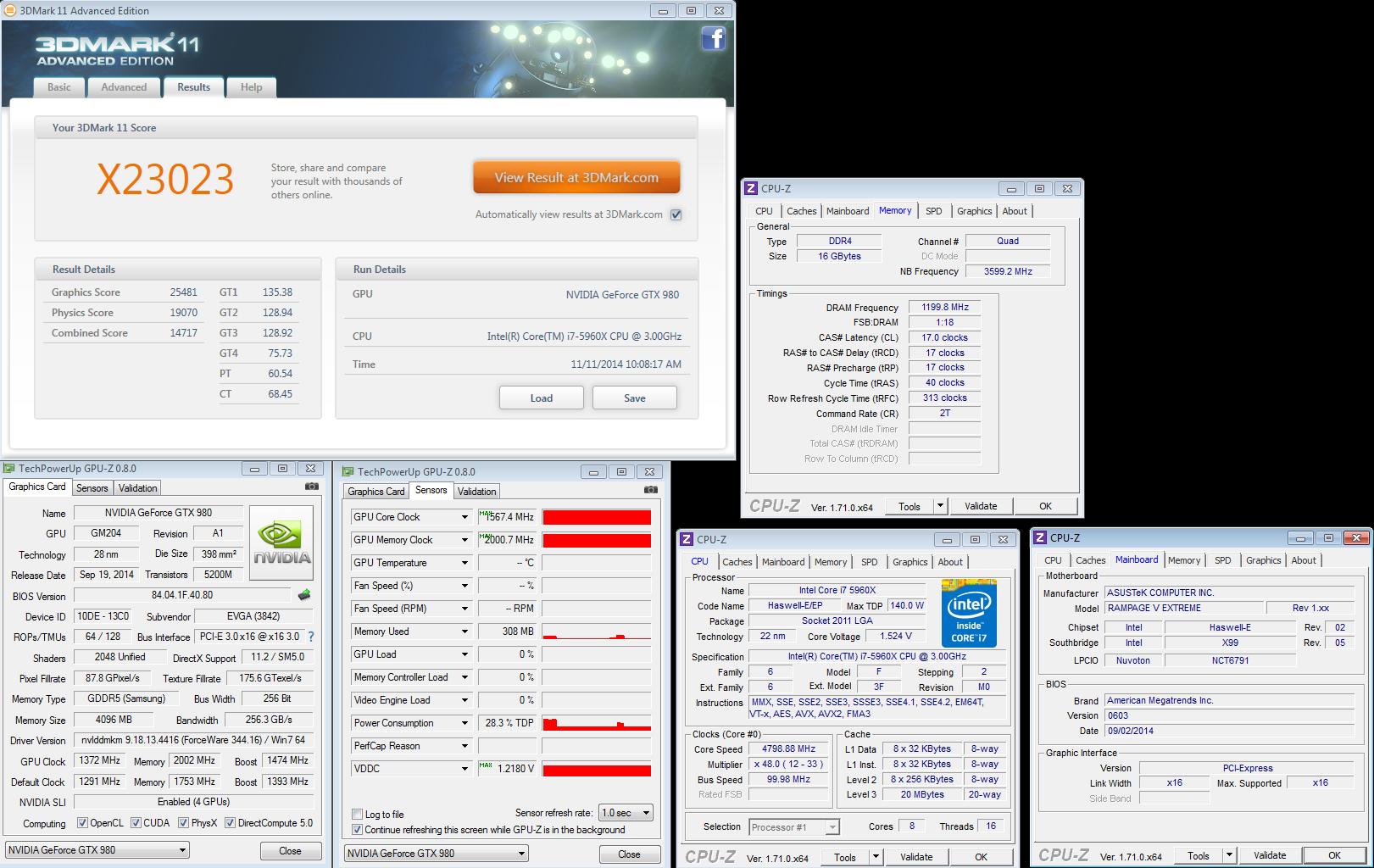Toggle OpenCL checkbox in GPU-Z
The image size is (1374, 868).
click(x=82, y=822)
